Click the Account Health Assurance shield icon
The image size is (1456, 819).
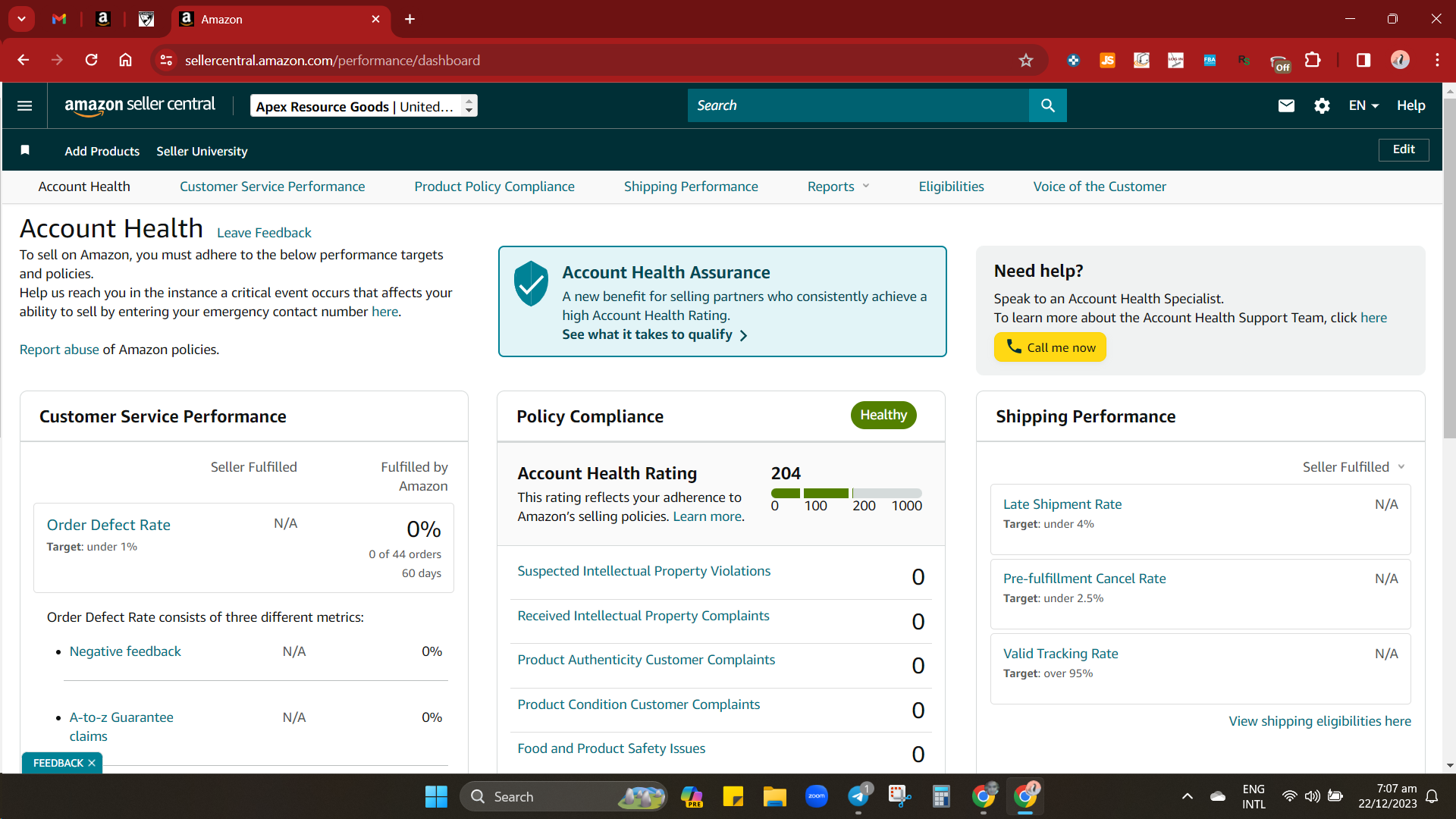click(x=531, y=284)
